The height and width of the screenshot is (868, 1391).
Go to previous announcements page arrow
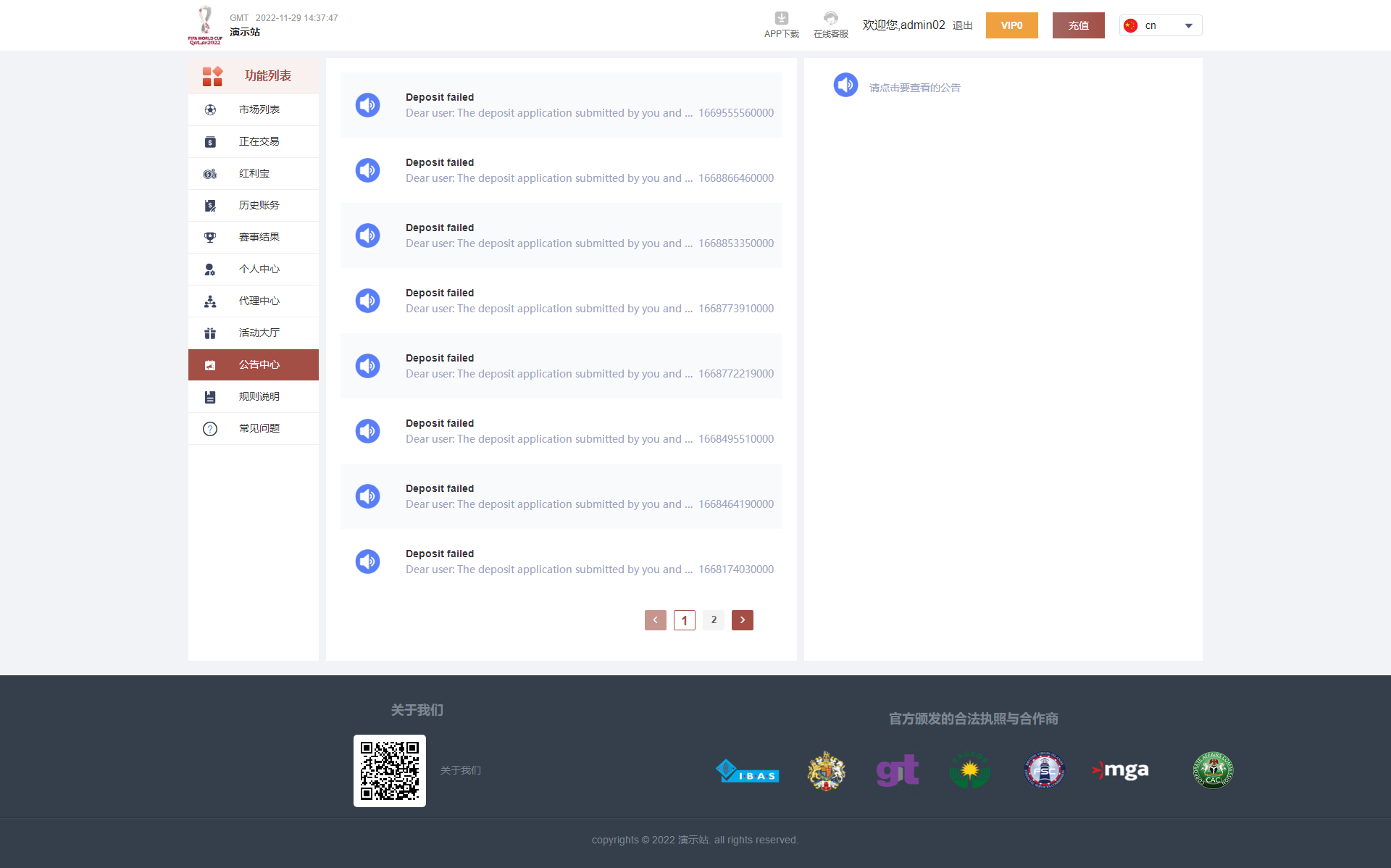pyautogui.click(x=655, y=620)
